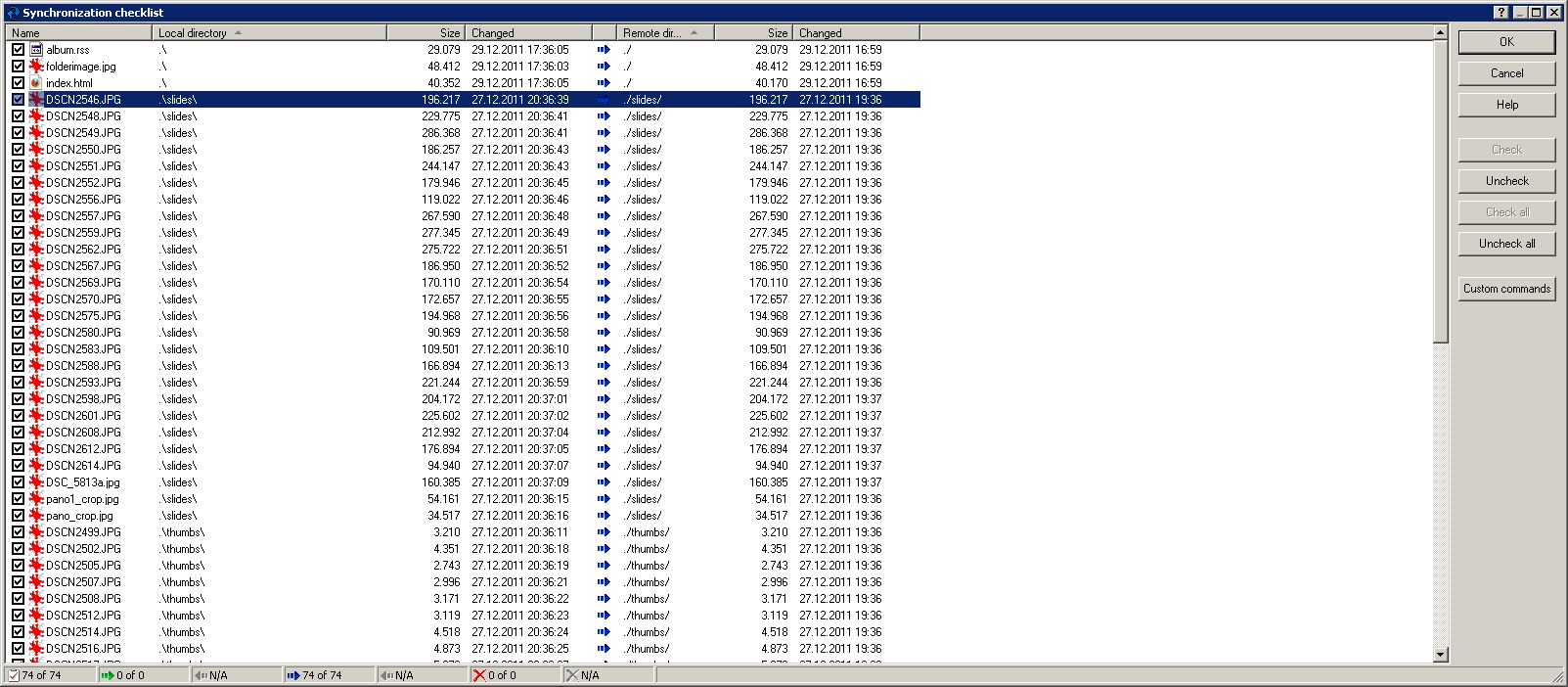
Task: Click the Uncheck all button
Action: [x=1506, y=244]
